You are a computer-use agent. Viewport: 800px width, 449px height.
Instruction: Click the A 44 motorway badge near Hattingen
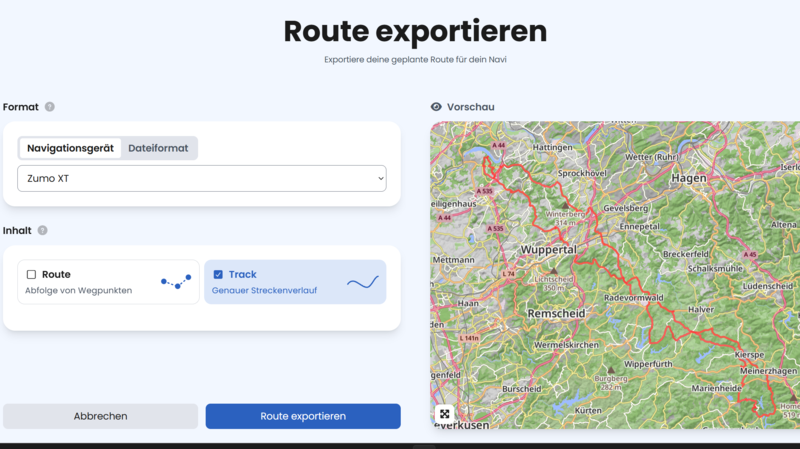click(x=498, y=145)
